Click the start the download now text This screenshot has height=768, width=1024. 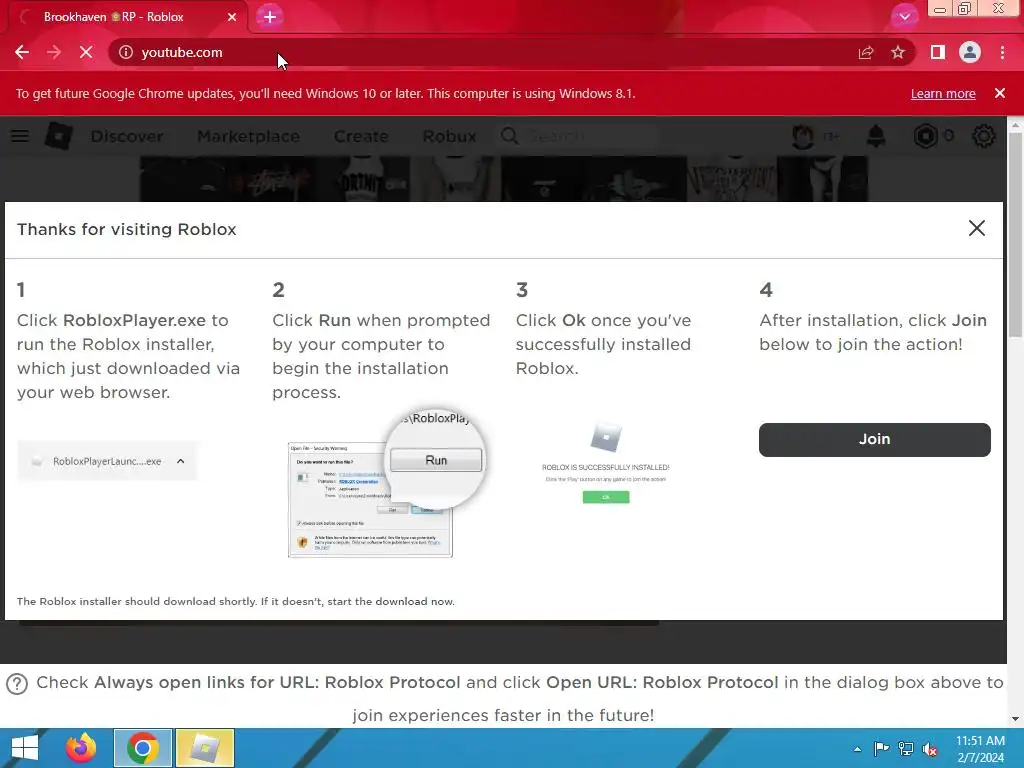pos(391,601)
